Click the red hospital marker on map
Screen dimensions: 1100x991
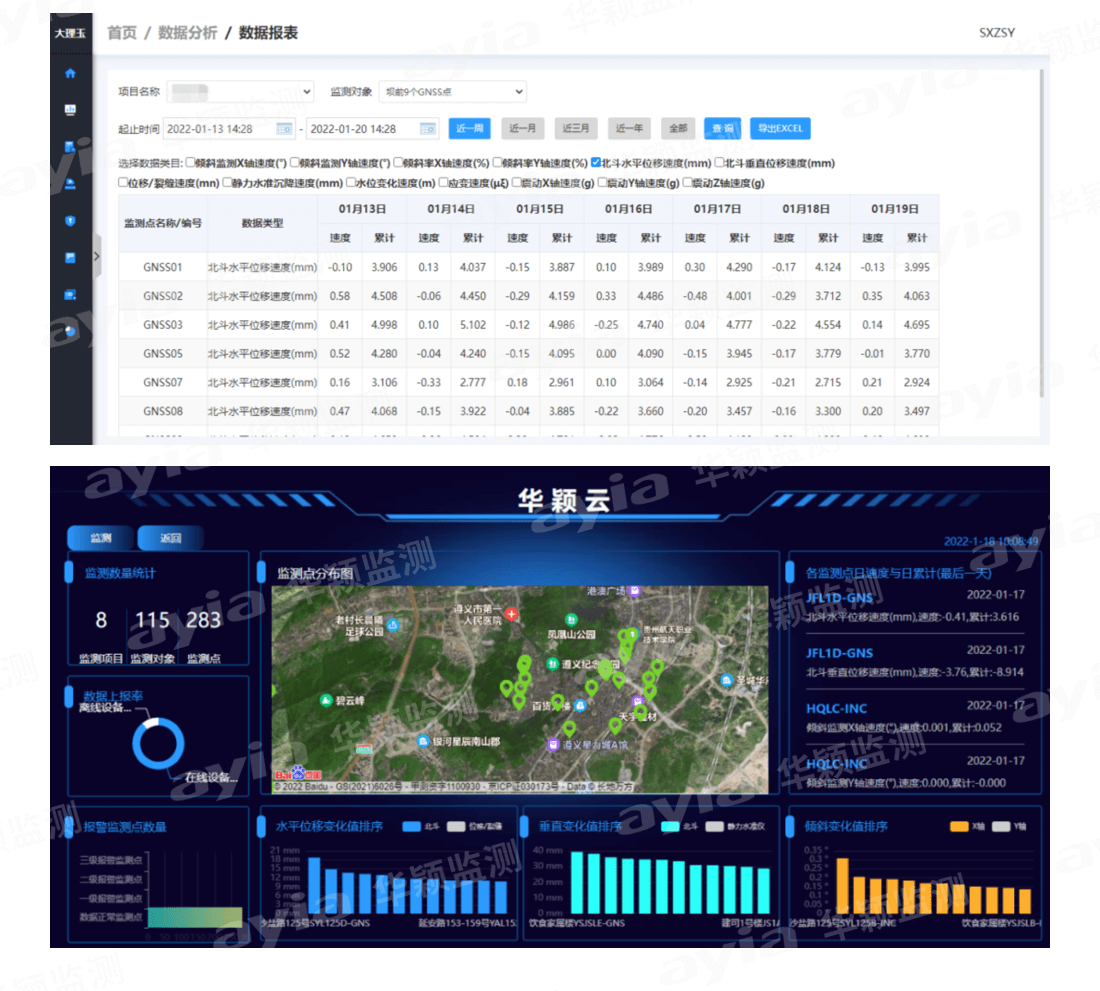pyautogui.click(x=512, y=613)
